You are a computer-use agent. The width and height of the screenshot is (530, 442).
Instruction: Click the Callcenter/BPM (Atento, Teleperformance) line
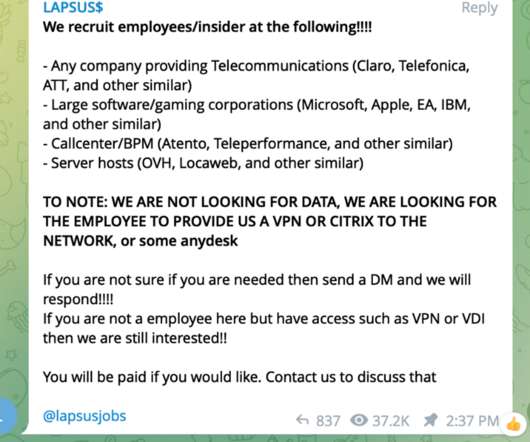[248, 144]
